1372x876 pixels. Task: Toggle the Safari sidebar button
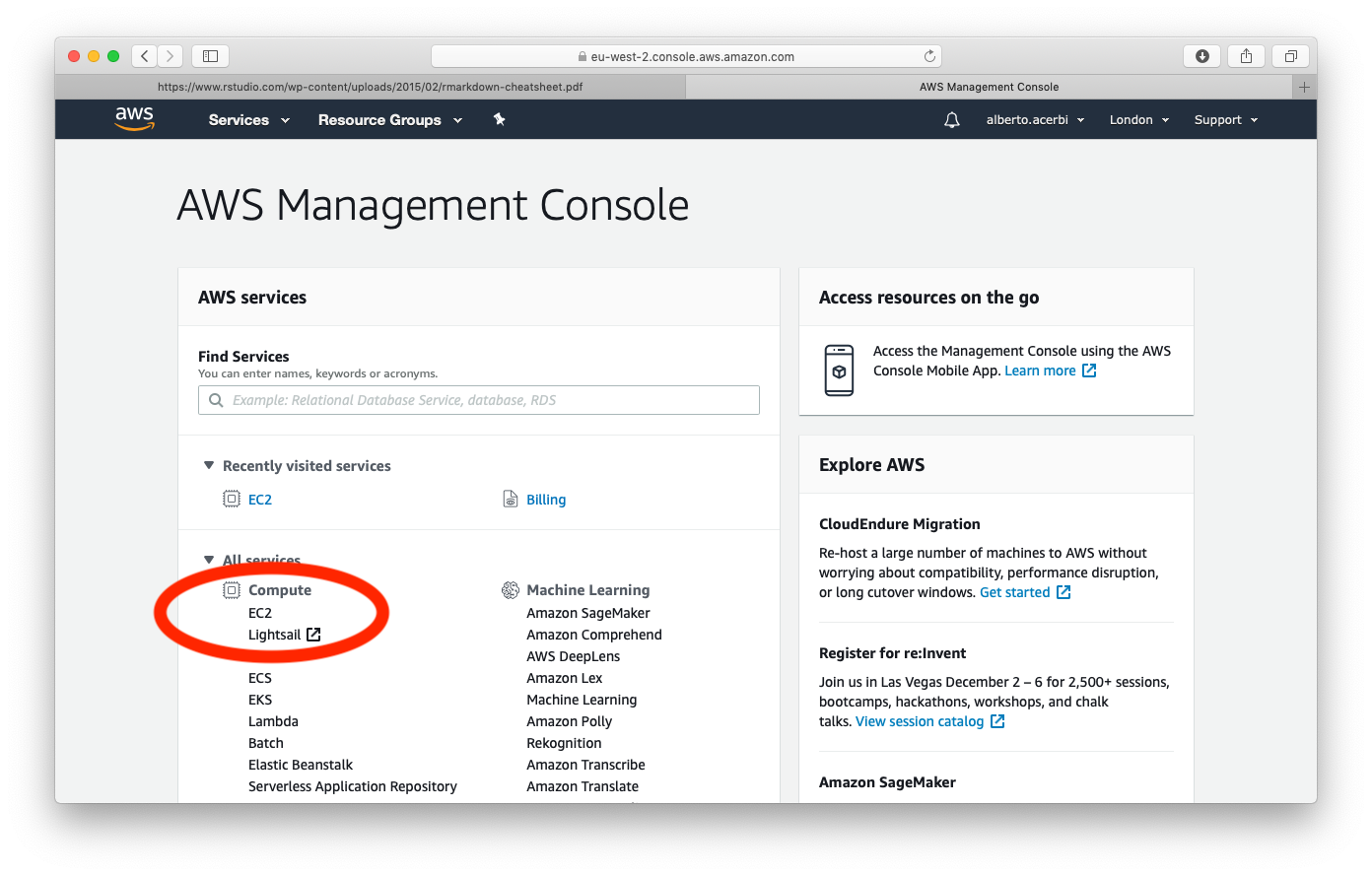(x=210, y=56)
